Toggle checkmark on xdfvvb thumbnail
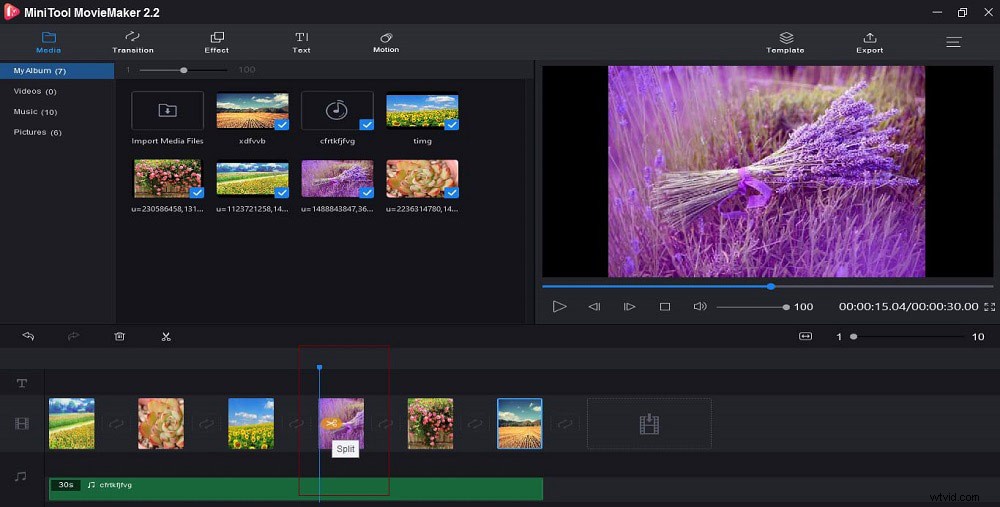 (281, 124)
